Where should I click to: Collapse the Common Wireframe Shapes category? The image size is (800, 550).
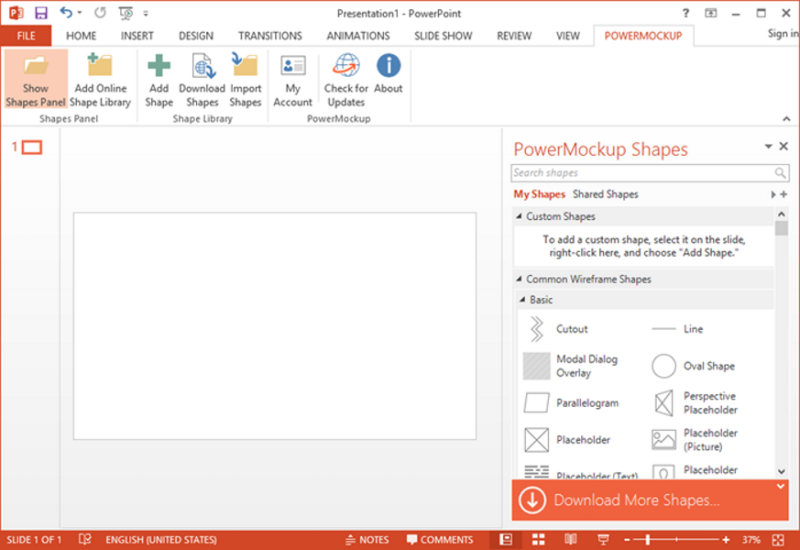(x=519, y=279)
